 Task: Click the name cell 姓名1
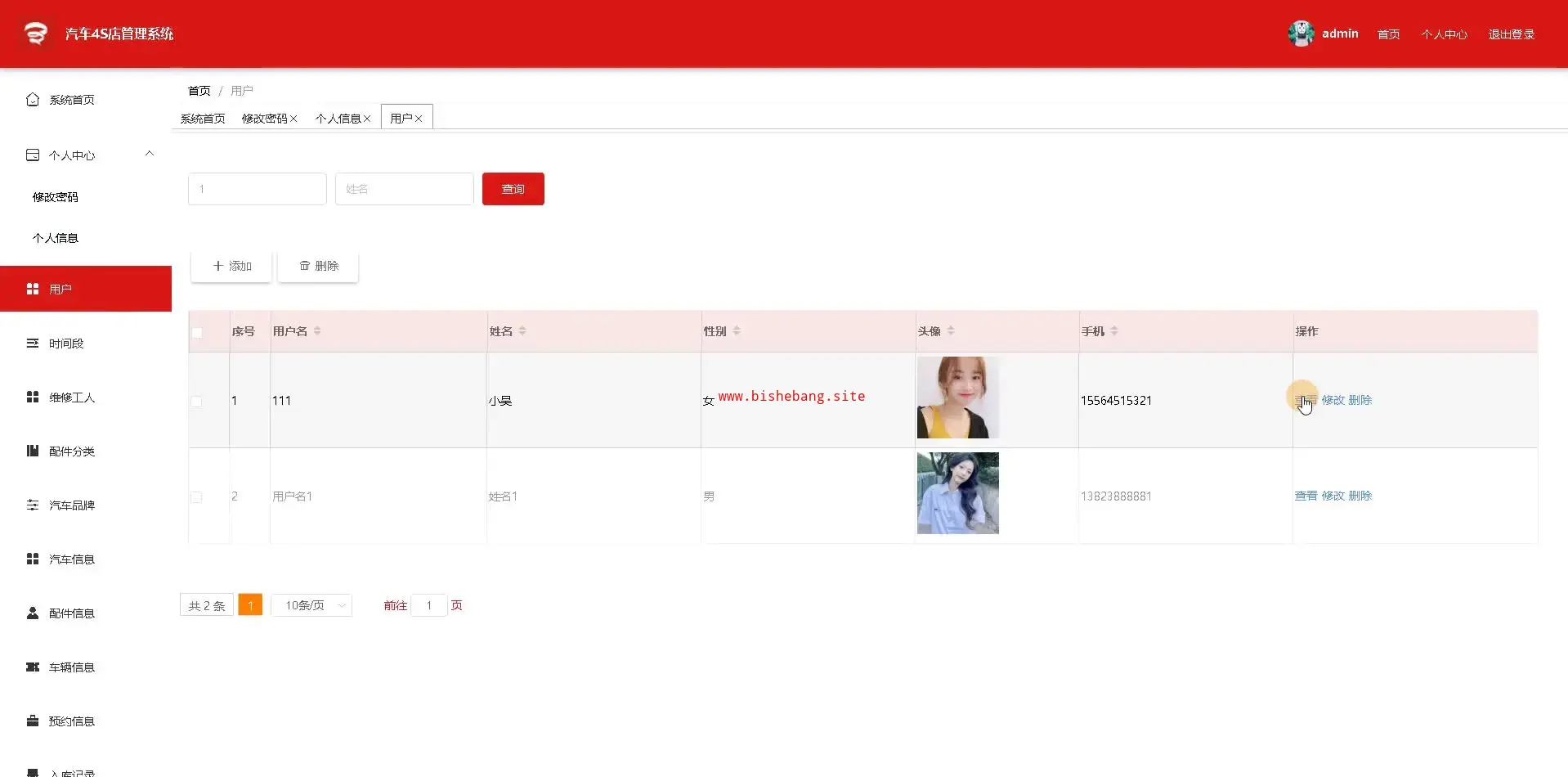[503, 496]
